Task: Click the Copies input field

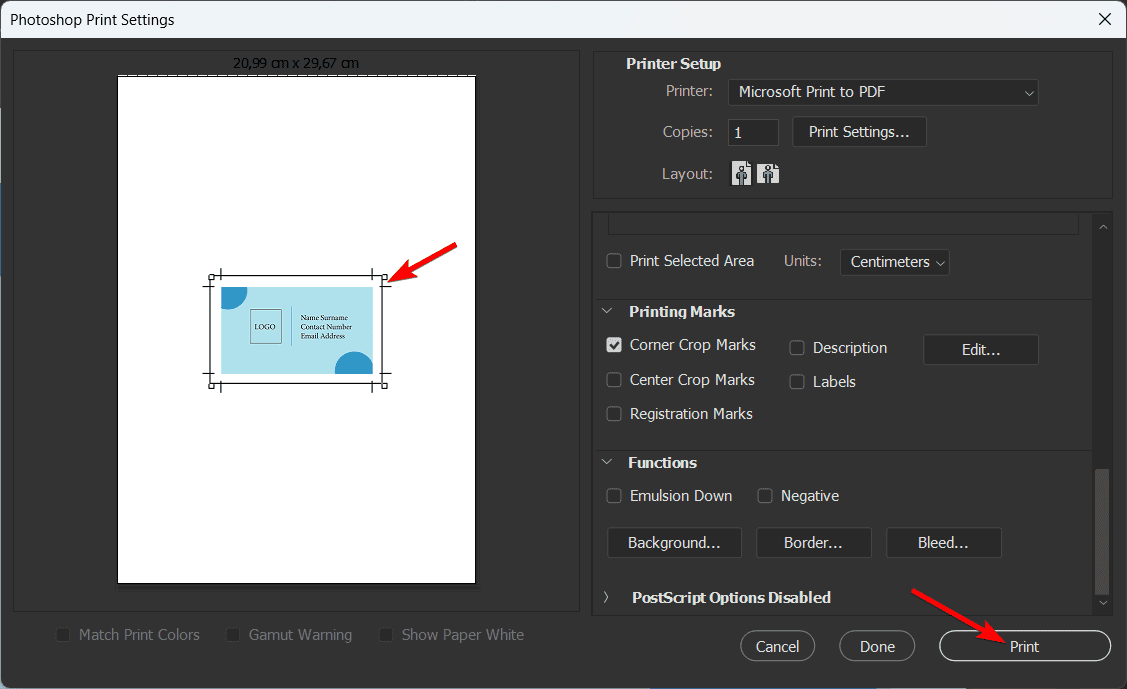Action: [x=753, y=132]
